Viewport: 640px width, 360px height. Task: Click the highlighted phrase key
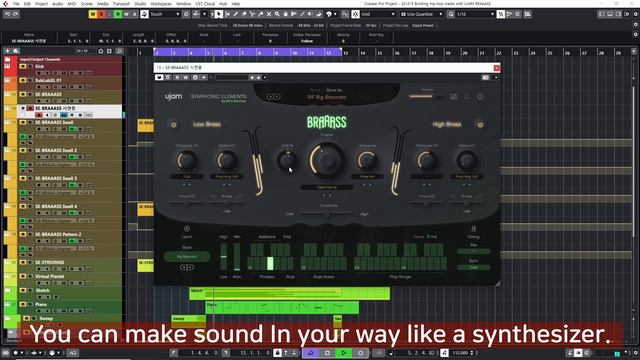coord(270,263)
